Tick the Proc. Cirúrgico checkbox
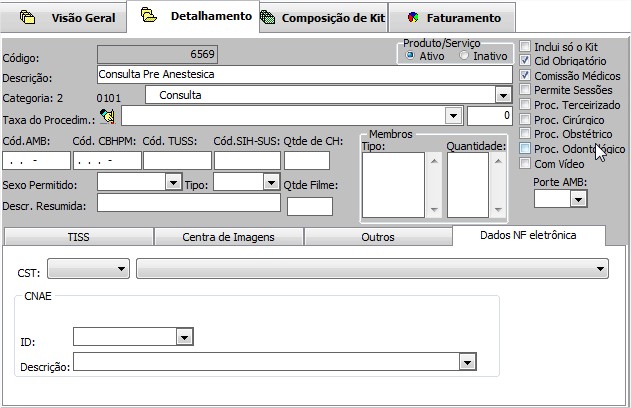 (525, 120)
